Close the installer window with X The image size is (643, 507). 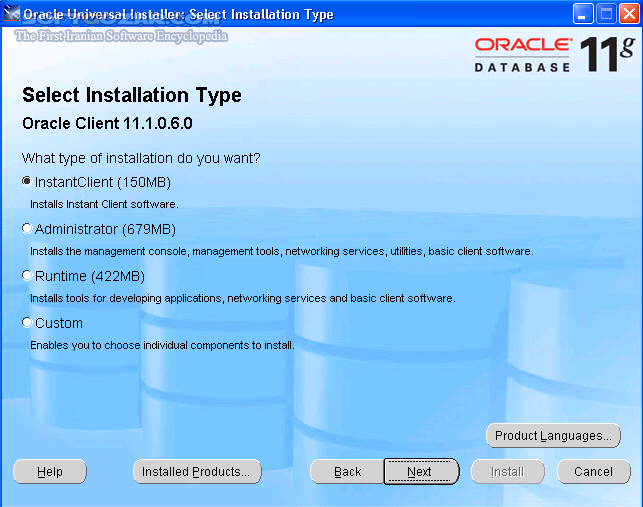629,14
